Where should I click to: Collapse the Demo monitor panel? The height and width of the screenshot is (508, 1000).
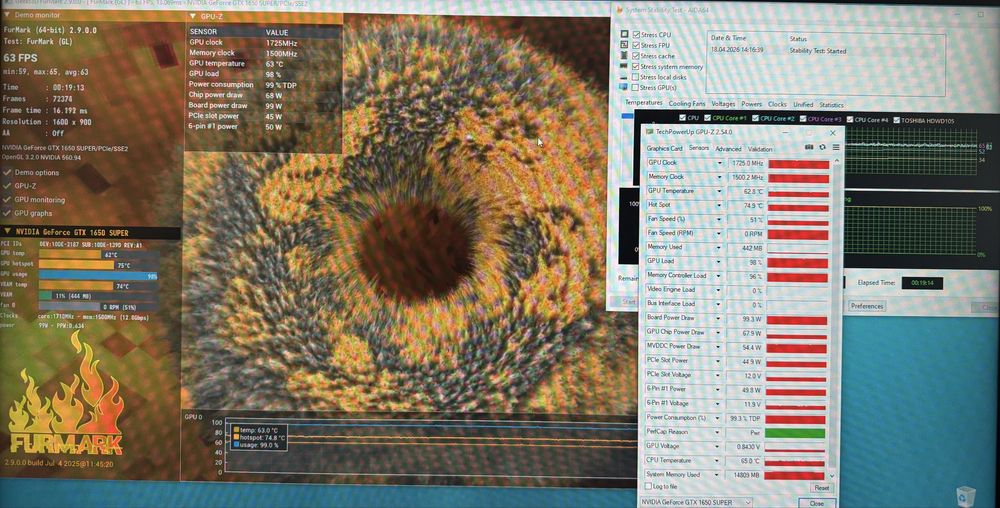(7, 15)
